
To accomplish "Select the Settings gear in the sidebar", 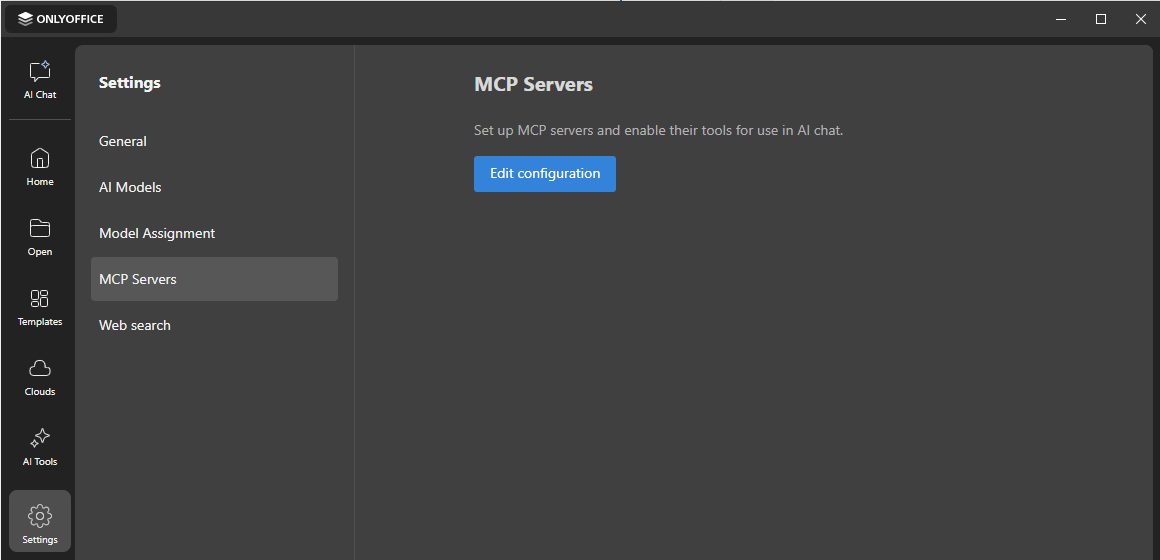I will coord(40,521).
